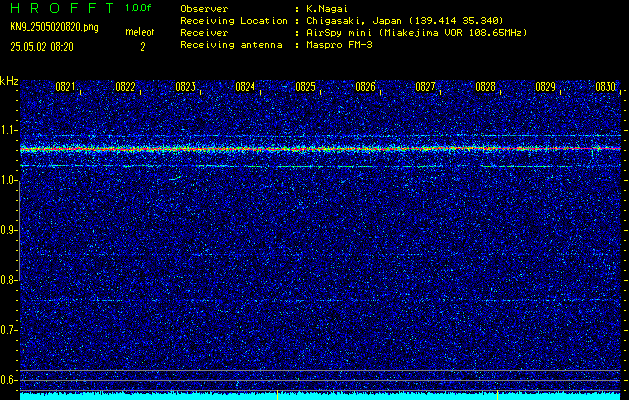Click the HROFFT title text

click(62, 8)
